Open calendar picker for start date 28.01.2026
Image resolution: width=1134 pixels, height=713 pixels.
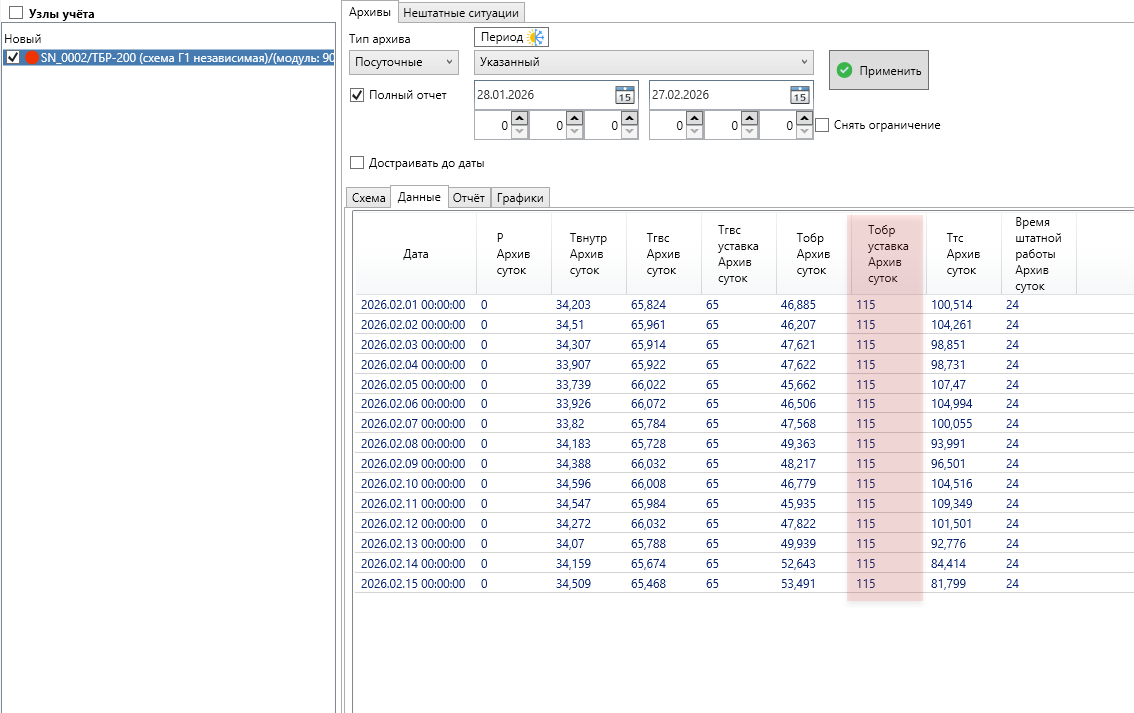tap(624, 95)
